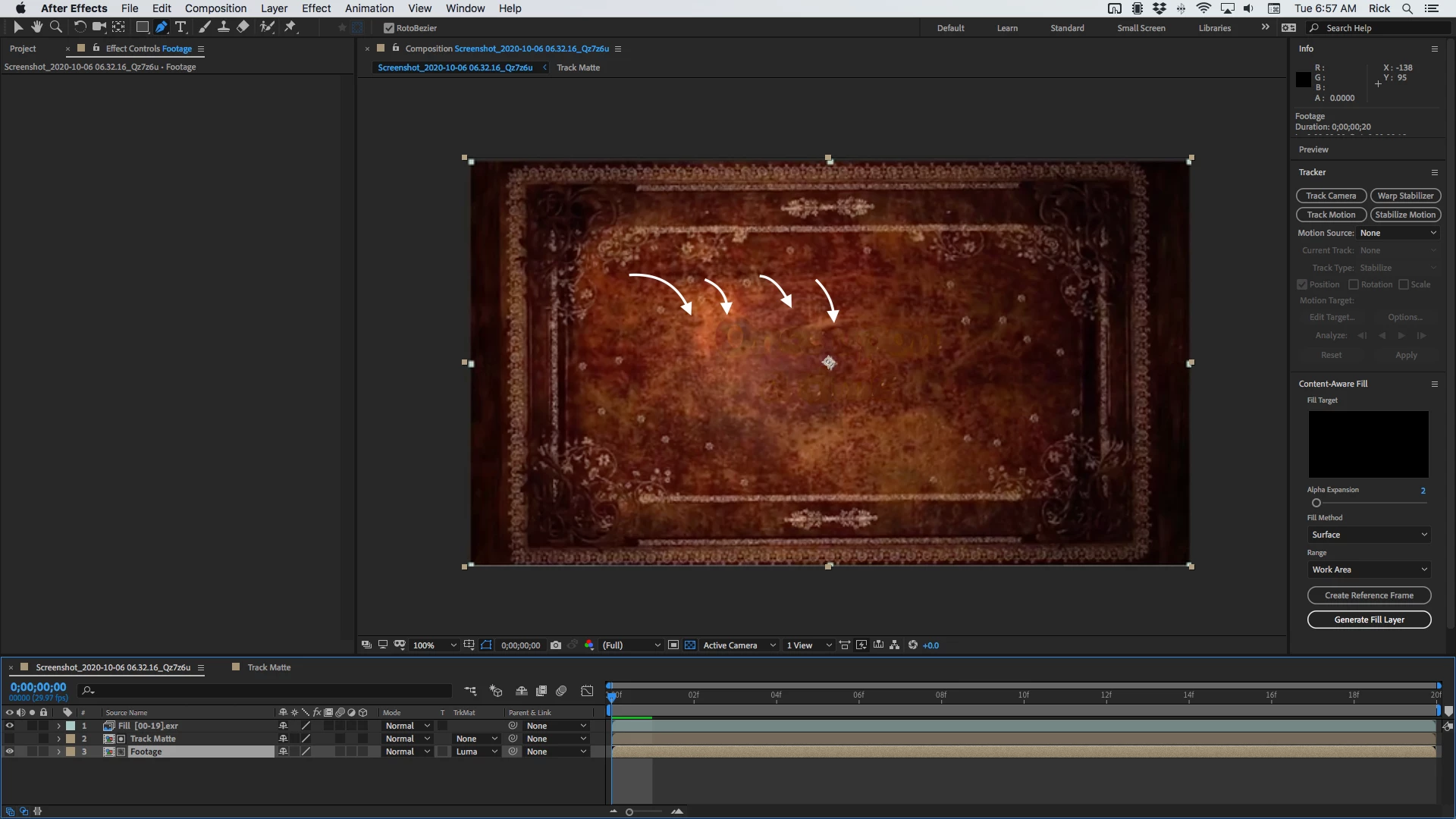Click the Track Camera button
Viewport: 1456px width, 819px height.
click(x=1331, y=196)
